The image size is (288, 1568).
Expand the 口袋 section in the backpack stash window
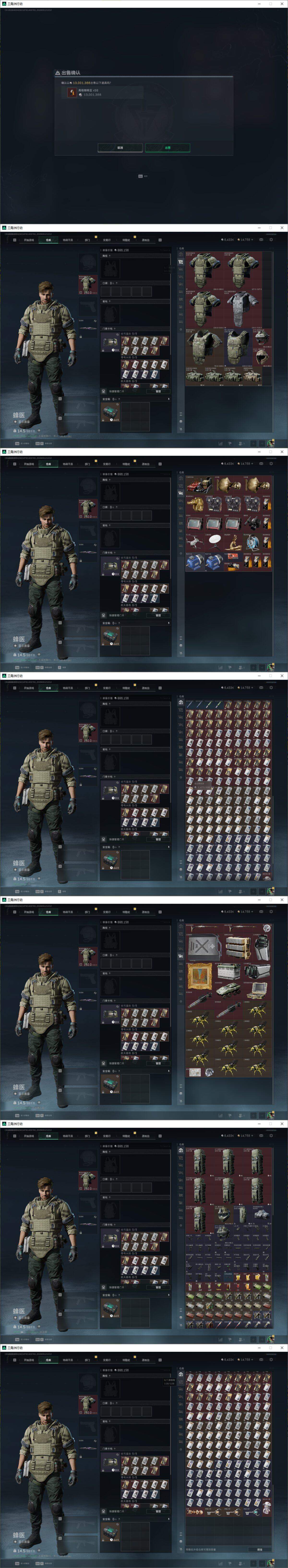pos(136,1179)
